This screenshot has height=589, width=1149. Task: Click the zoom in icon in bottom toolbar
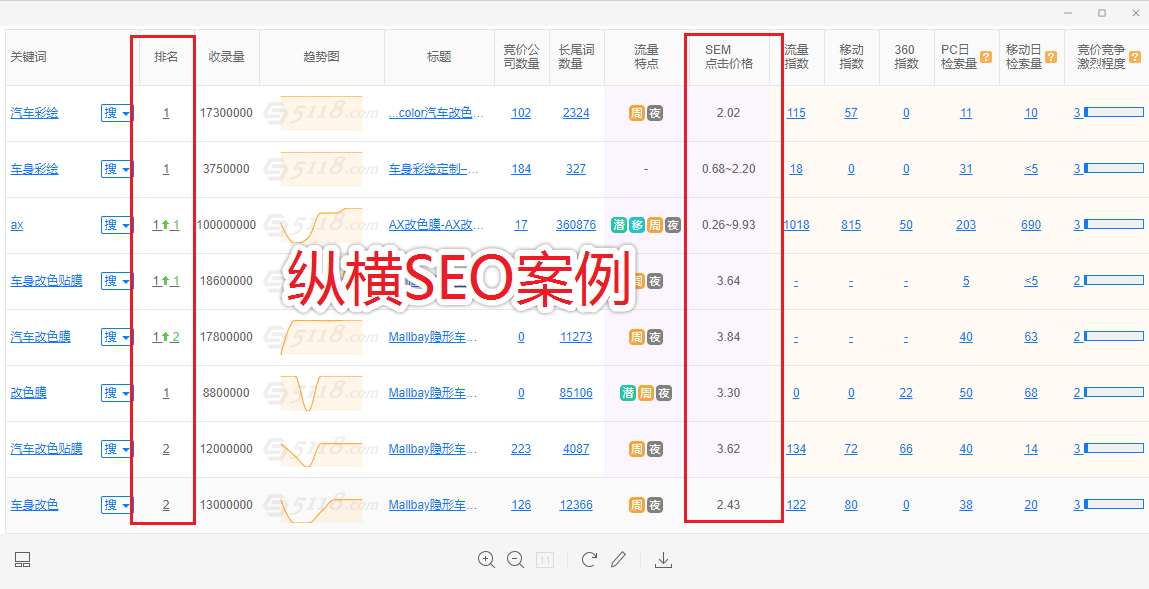tap(487, 559)
